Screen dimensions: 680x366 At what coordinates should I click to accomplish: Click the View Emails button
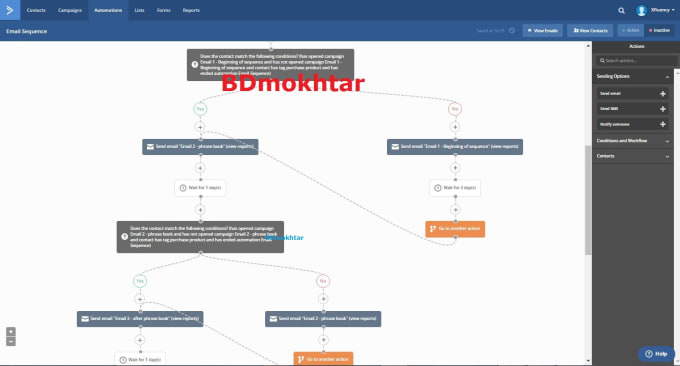(543, 30)
